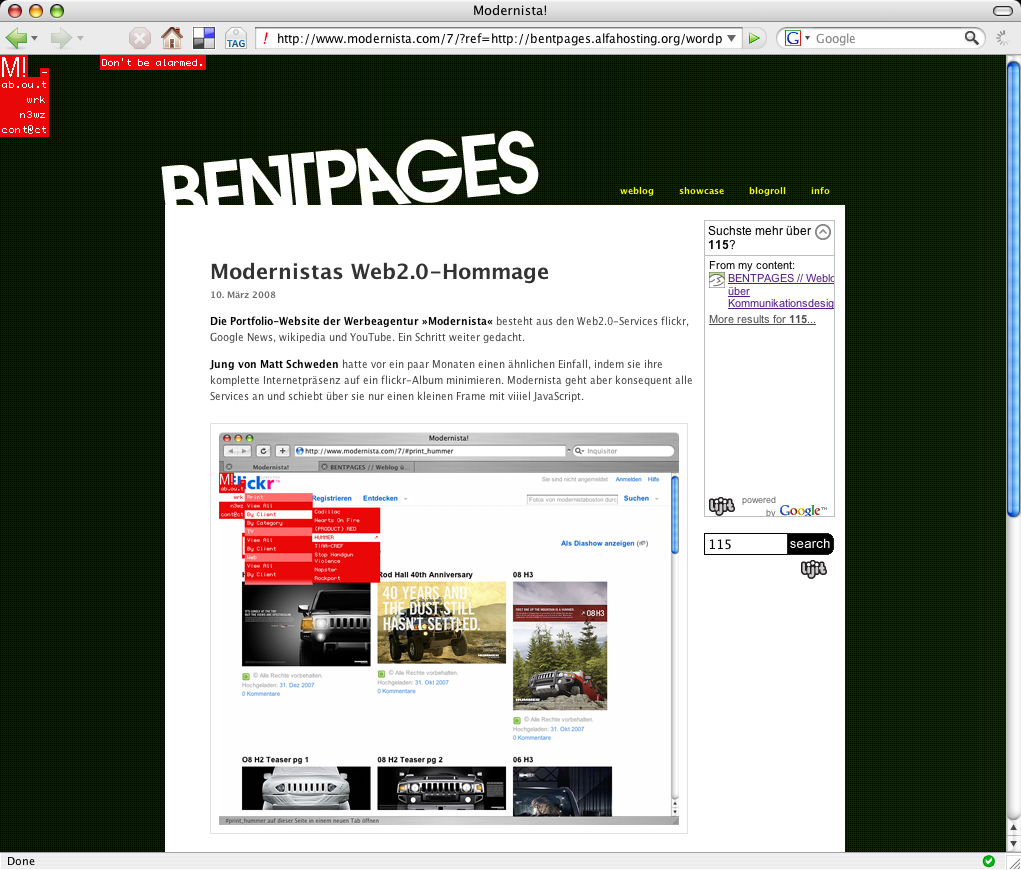This screenshot has width=1021, height=870.
Task: Click the window toolbar toggle pill button
Action: pyautogui.click(x=1002, y=10)
